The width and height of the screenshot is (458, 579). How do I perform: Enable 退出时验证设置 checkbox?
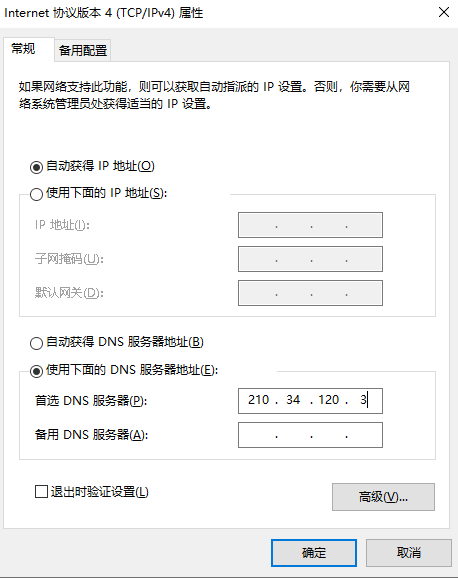coord(41,491)
